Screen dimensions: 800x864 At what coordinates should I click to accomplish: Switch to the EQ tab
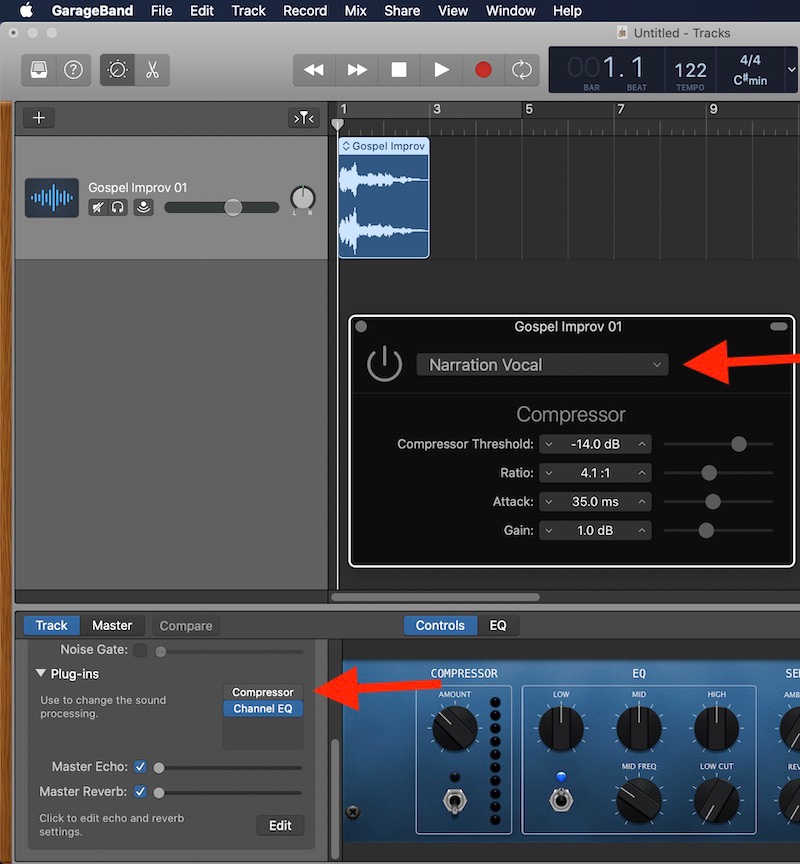[498, 625]
